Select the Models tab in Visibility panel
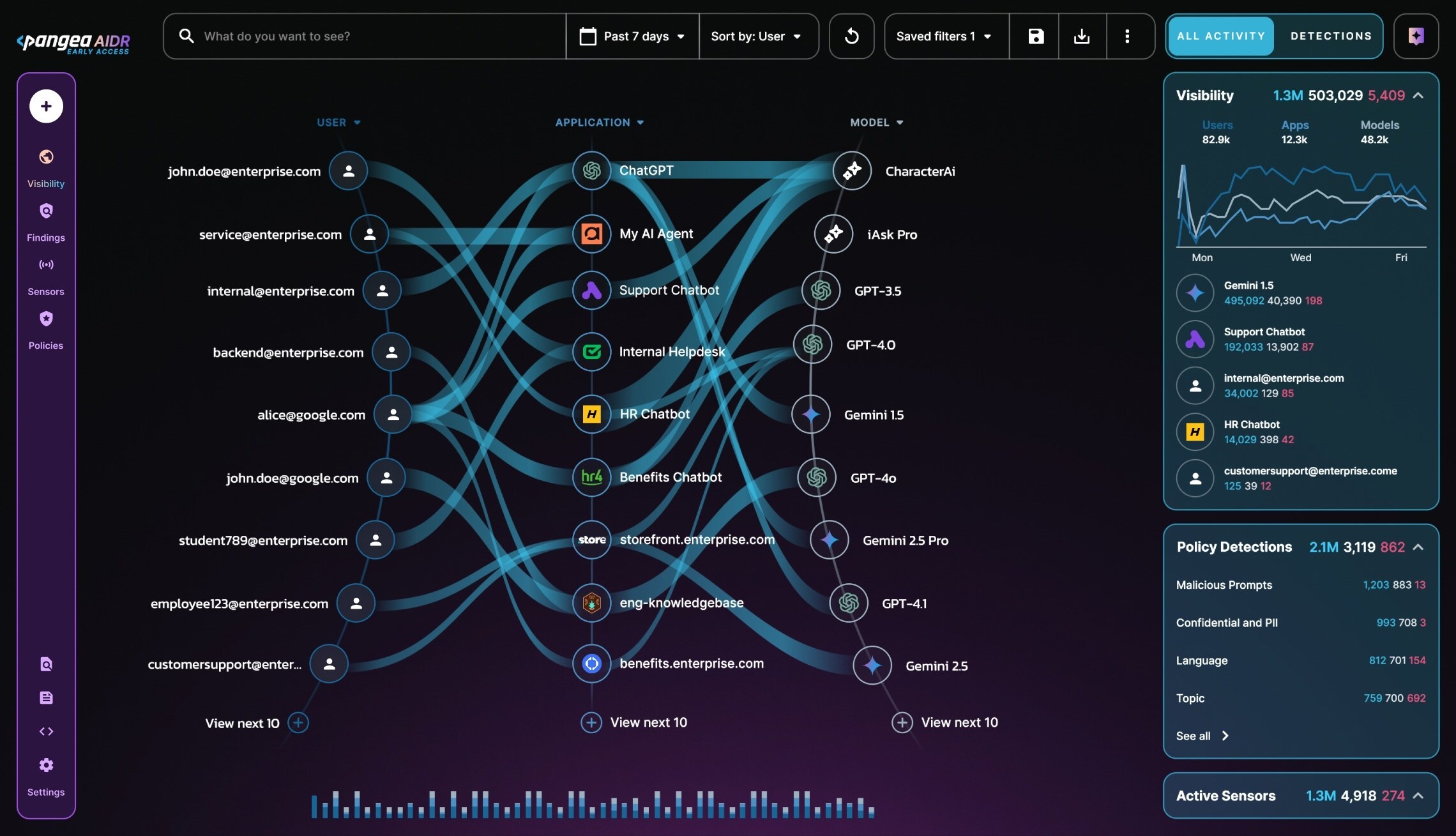This screenshot has height=836, width=1456. tap(1379, 132)
